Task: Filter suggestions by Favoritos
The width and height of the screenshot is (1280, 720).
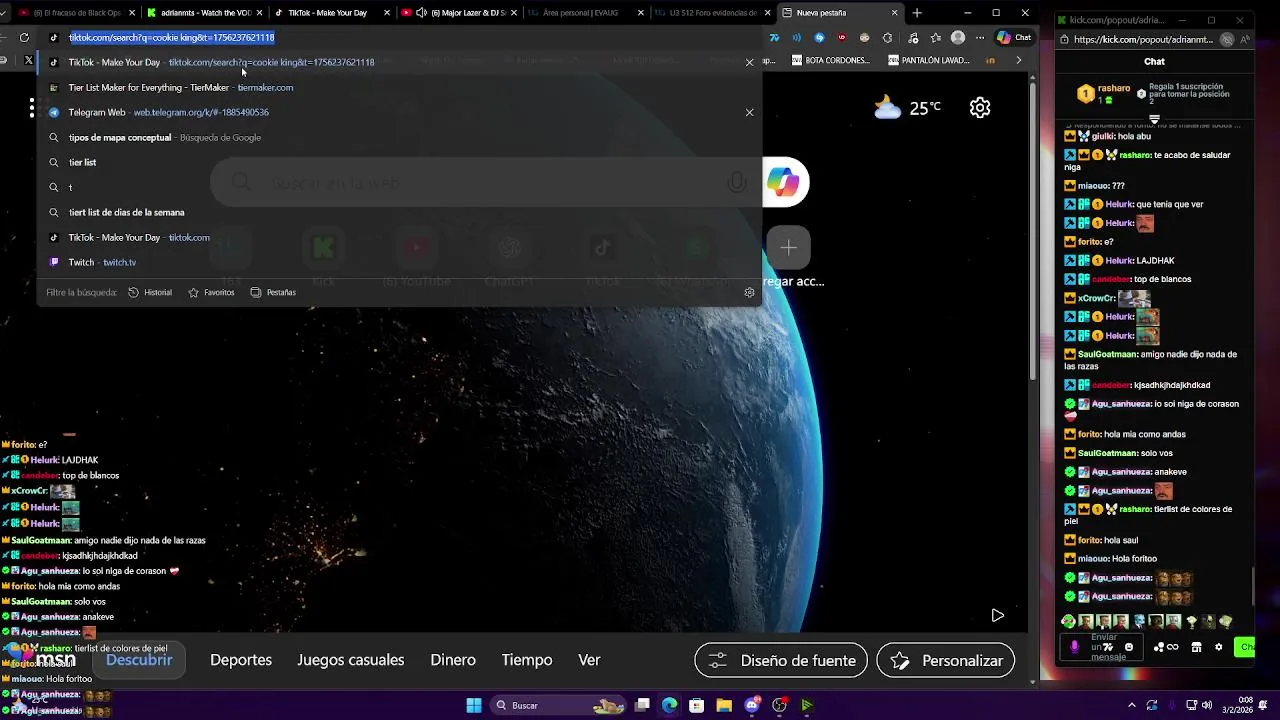Action: (x=211, y=292)
